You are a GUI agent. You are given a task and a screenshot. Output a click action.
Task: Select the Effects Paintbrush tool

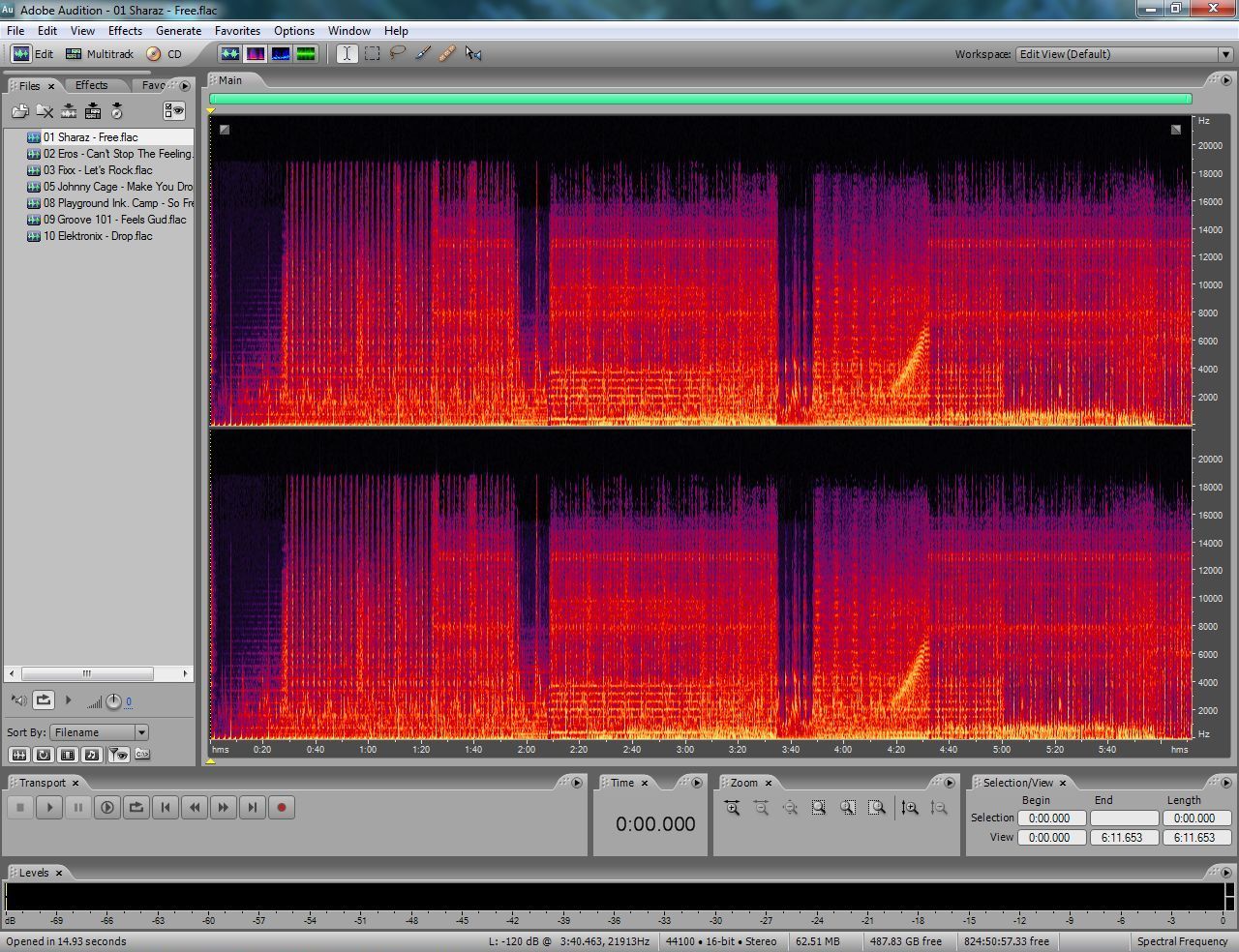[422, 54]
